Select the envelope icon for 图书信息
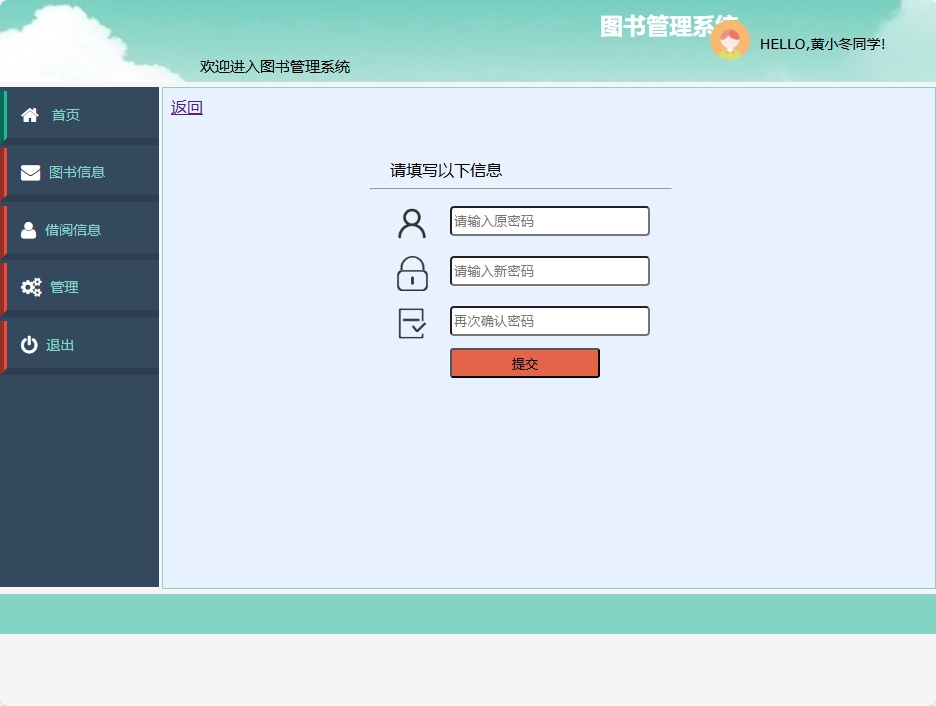The width and height of the screenshot is (936, 706). click(x=30, y=172)
